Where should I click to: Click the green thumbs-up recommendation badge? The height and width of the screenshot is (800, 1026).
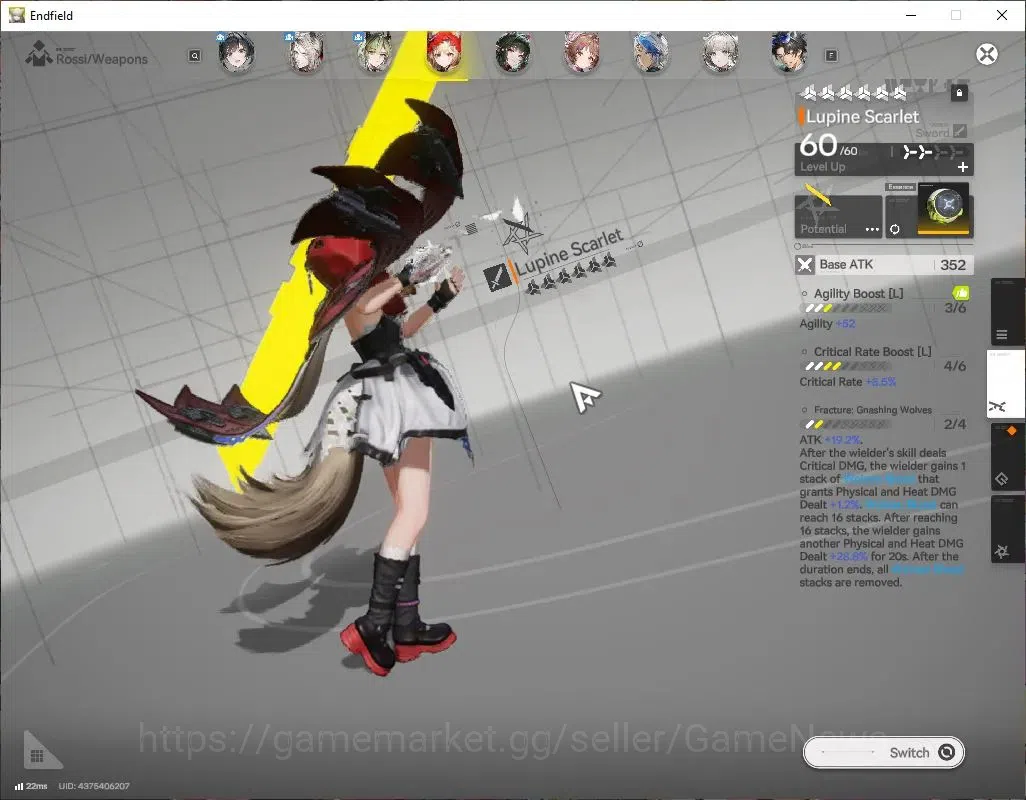[960, 292]
